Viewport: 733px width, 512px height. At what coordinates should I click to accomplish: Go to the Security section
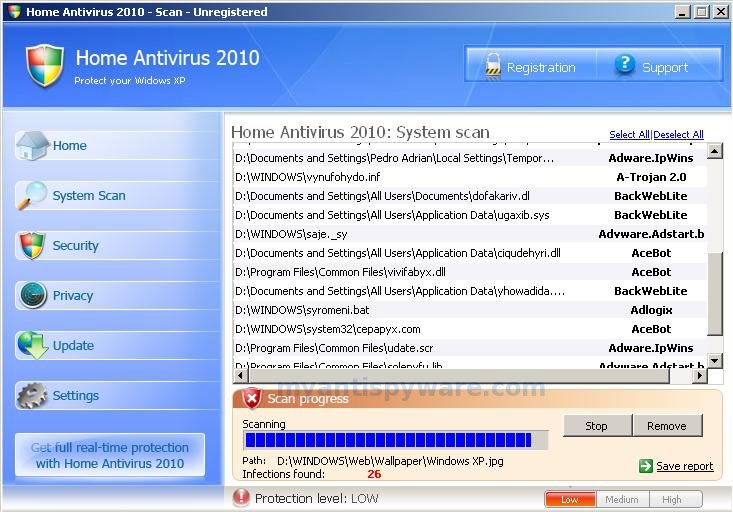(117, 245)
